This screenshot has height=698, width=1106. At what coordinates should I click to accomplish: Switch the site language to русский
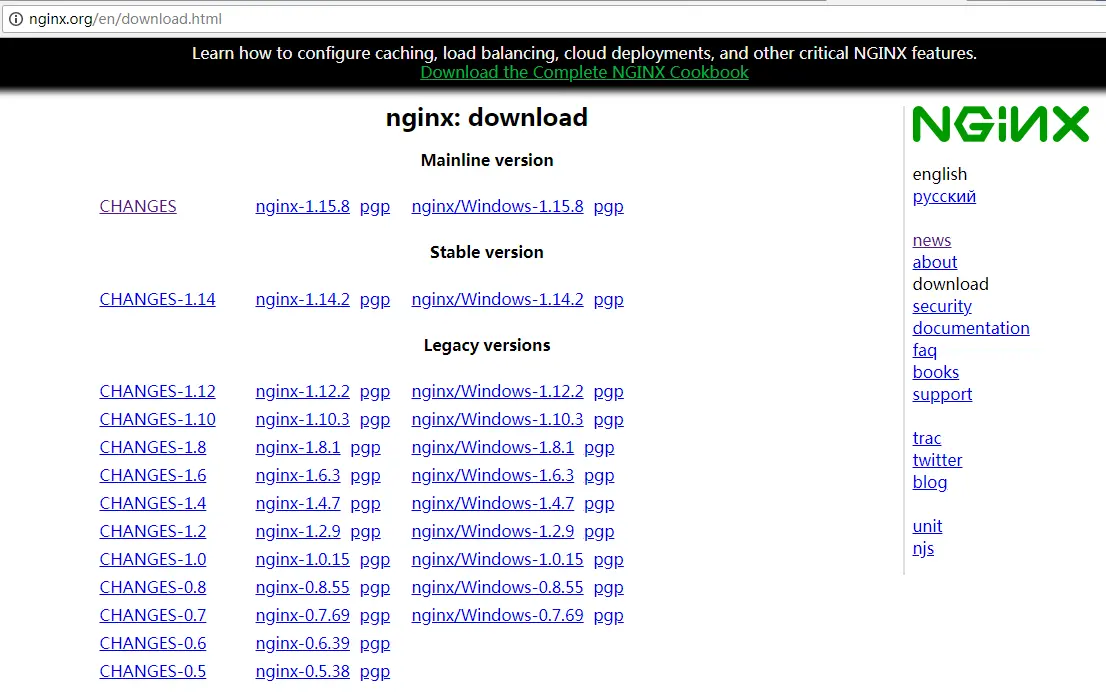pyautogui.click(x=943, y=196)
